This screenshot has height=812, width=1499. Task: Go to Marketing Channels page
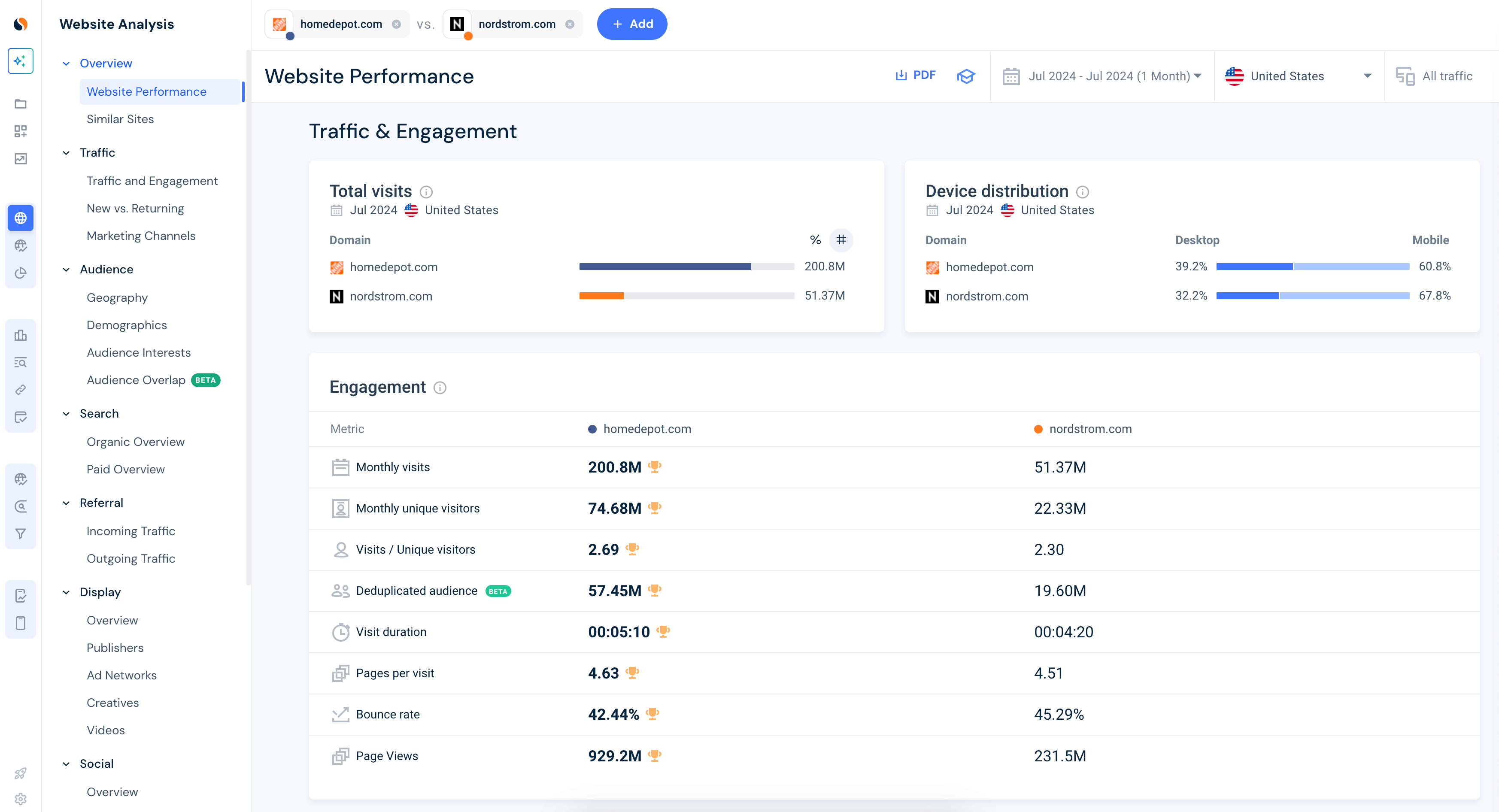click(141, 236)
